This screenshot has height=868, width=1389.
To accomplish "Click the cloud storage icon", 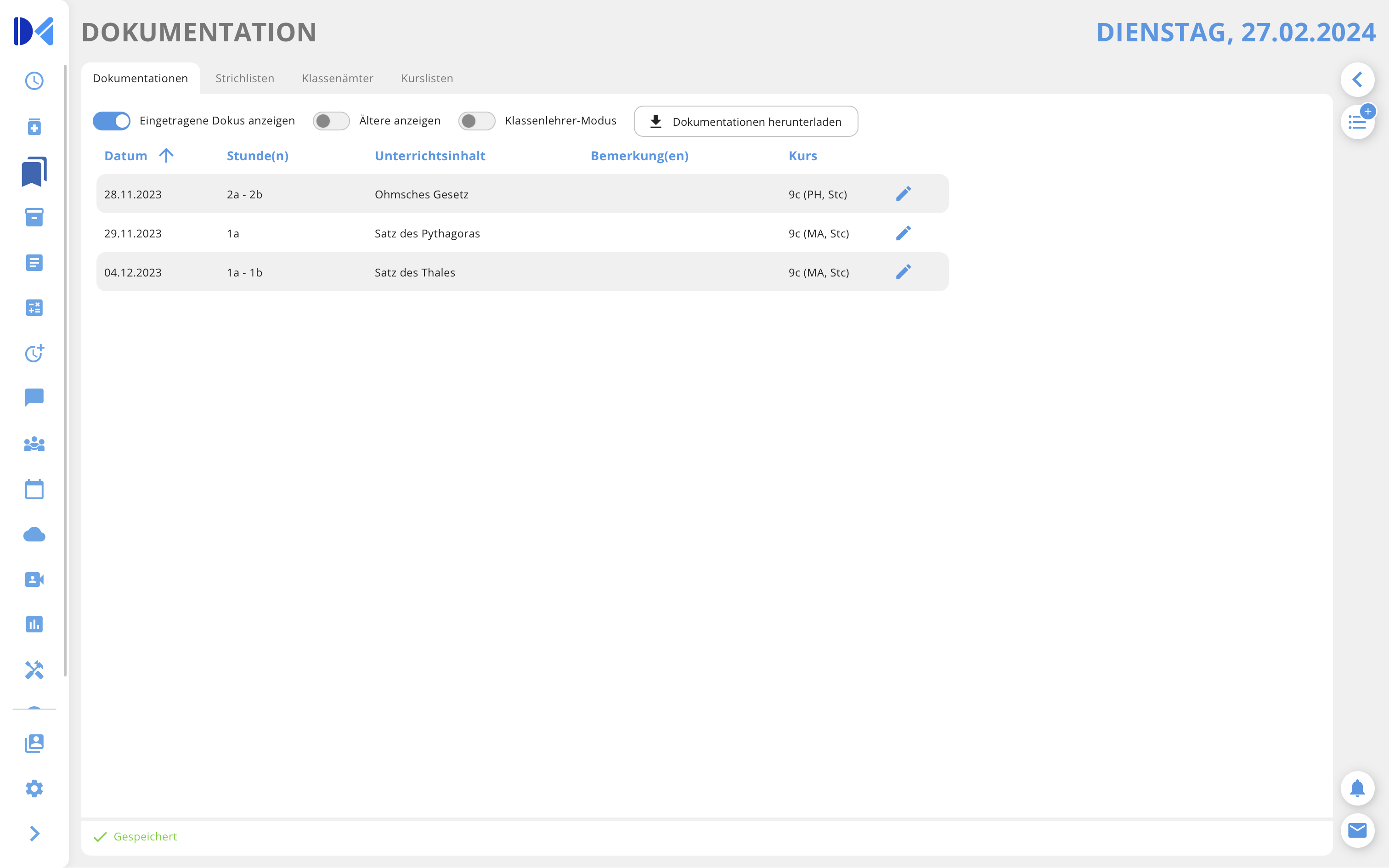I will pos(34,535).
